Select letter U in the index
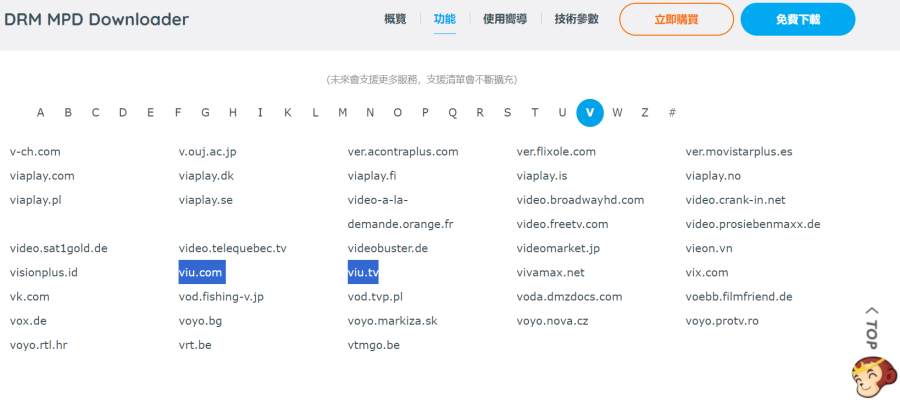Viewport: 900px width, 400px height. 562,112
